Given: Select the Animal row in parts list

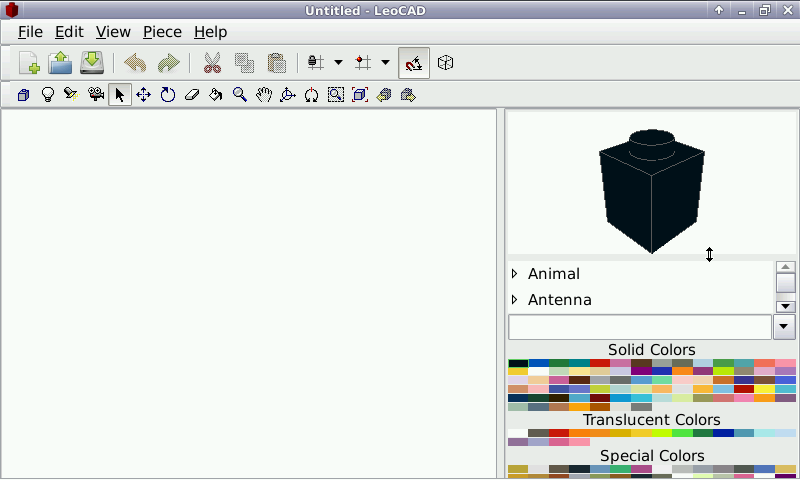Looking at the screenshot, I should [x=641, y=274].
